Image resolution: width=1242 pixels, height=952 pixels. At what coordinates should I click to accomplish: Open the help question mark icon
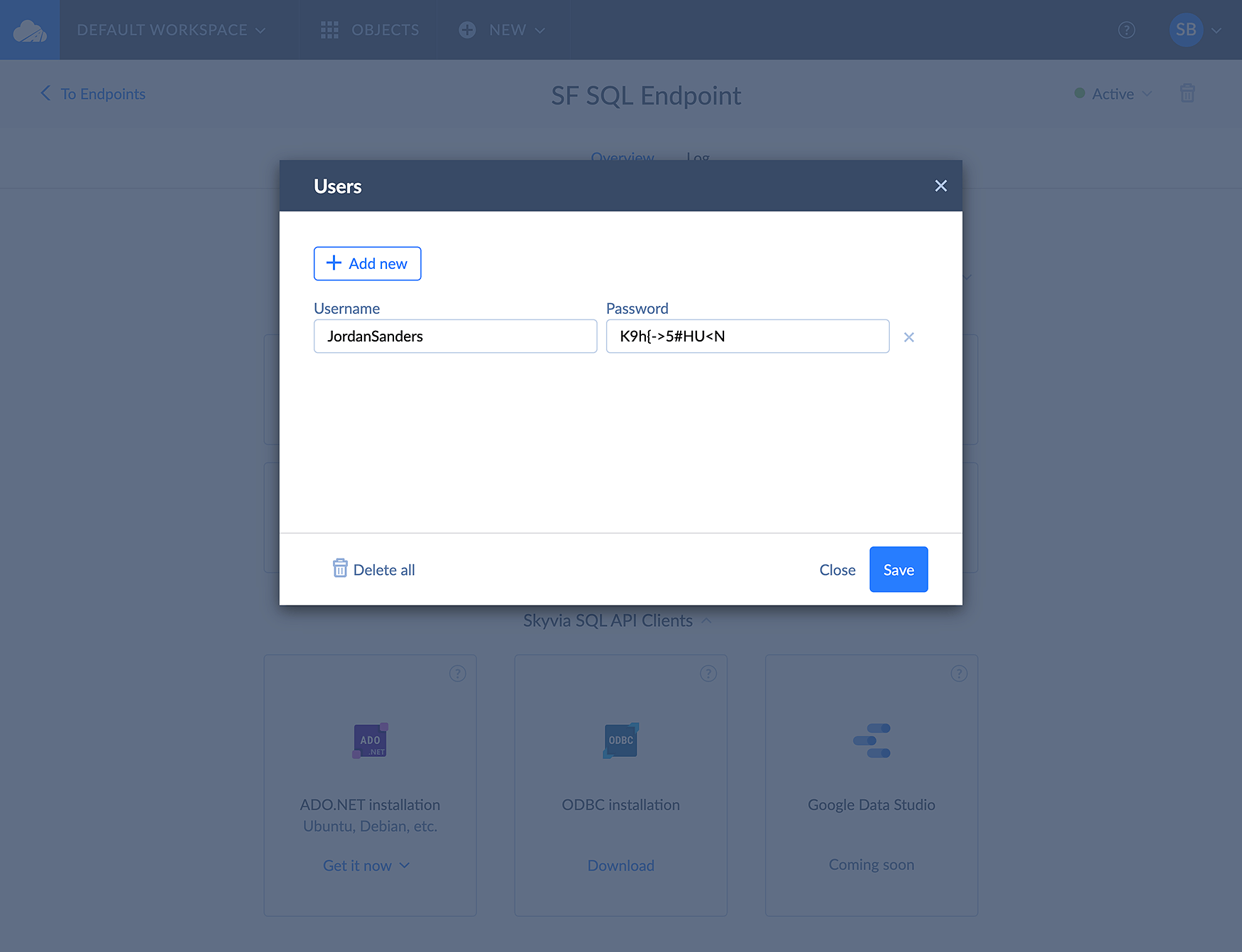(1126, 30)
